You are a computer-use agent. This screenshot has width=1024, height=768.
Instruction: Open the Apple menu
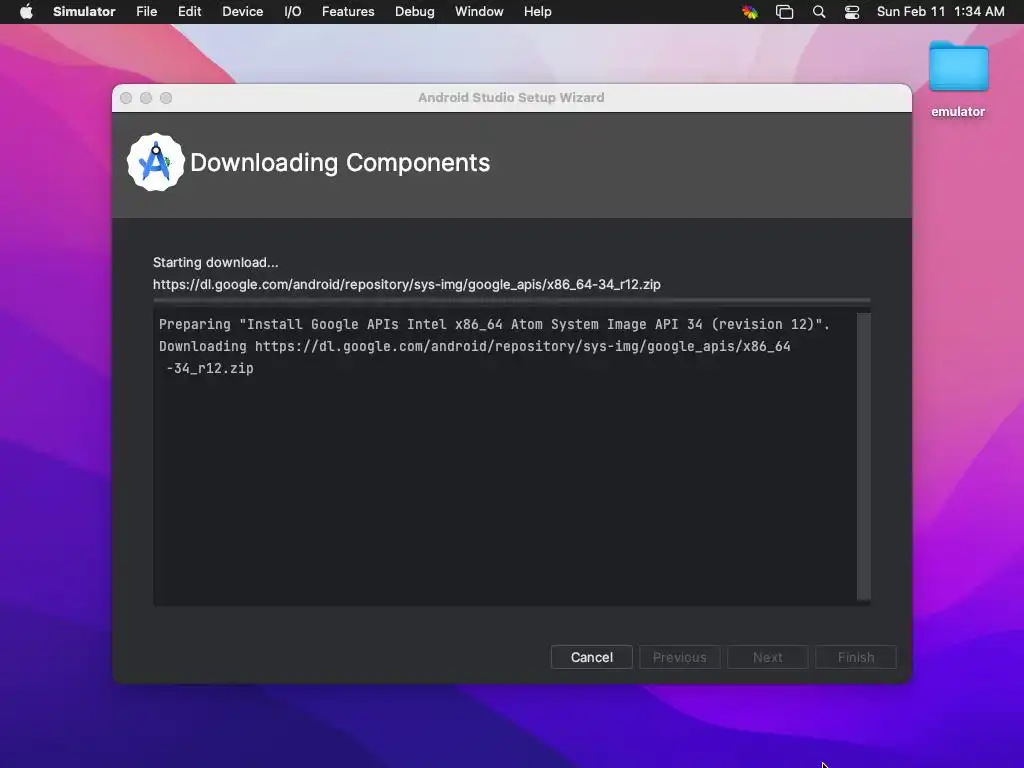point(26,12)
